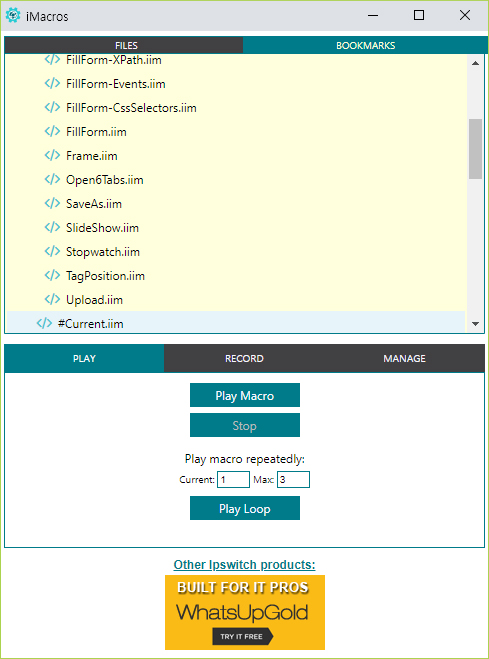Open the Manage tab

click(x=404, y=358)
